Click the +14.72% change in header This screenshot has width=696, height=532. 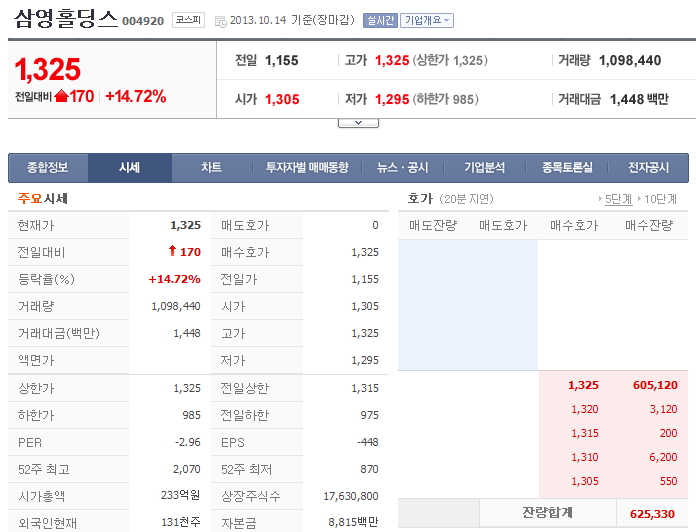point(136,96)
